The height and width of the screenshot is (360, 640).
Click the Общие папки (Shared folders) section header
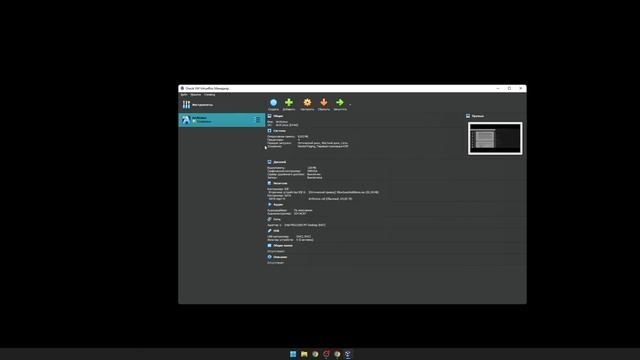283,246
